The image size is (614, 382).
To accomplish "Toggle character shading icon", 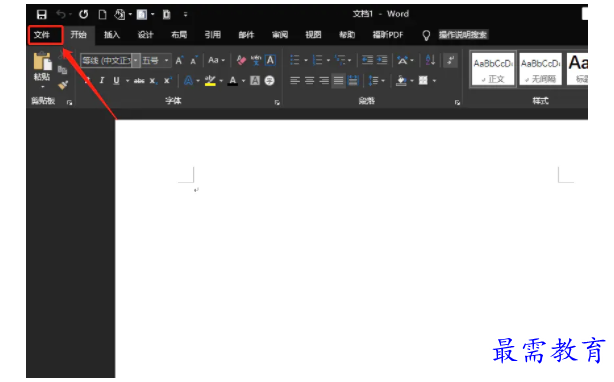I will 255,81.
